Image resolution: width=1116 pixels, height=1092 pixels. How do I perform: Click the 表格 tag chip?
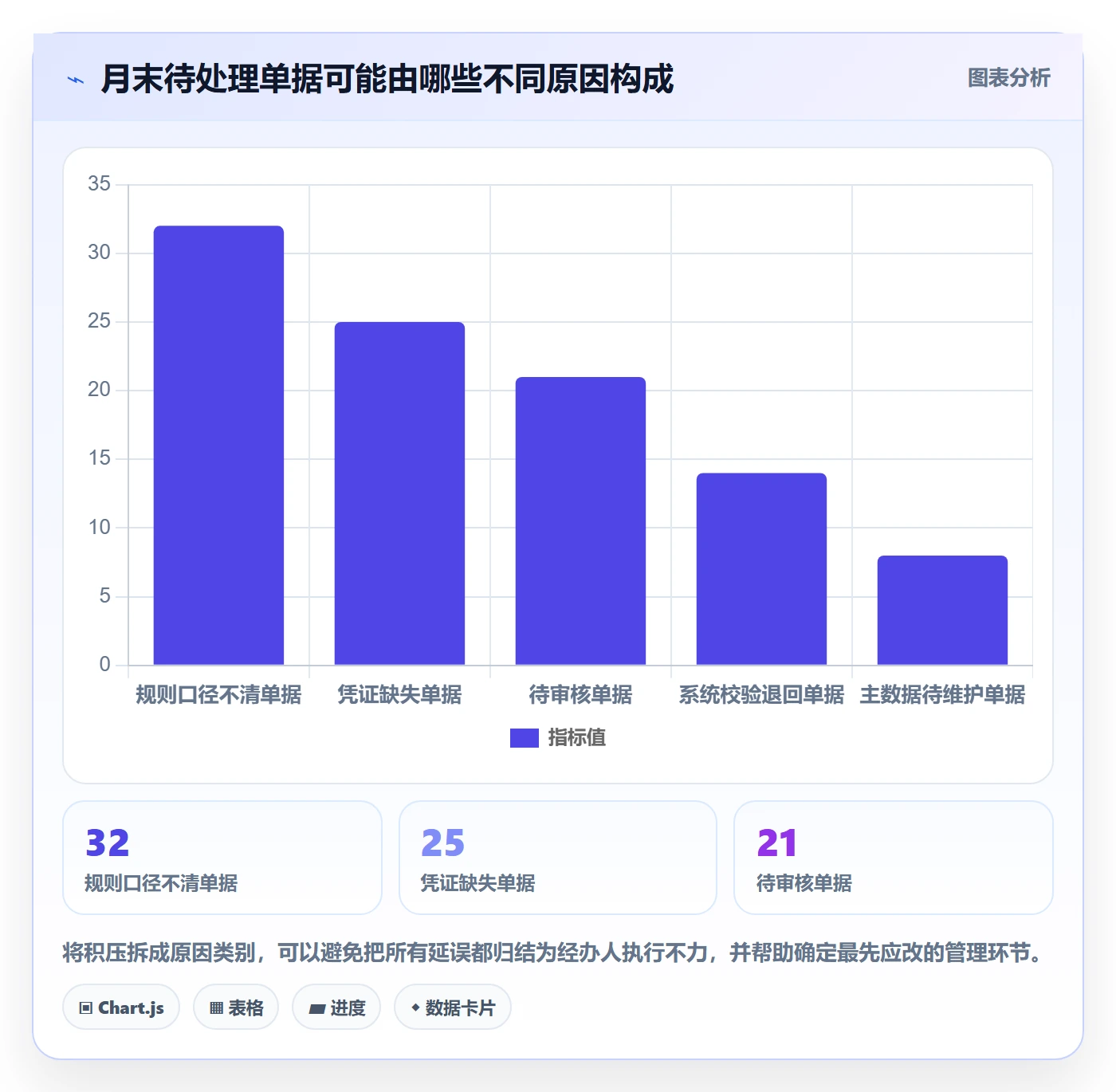pyautogui.click(x=236, y=1008)
